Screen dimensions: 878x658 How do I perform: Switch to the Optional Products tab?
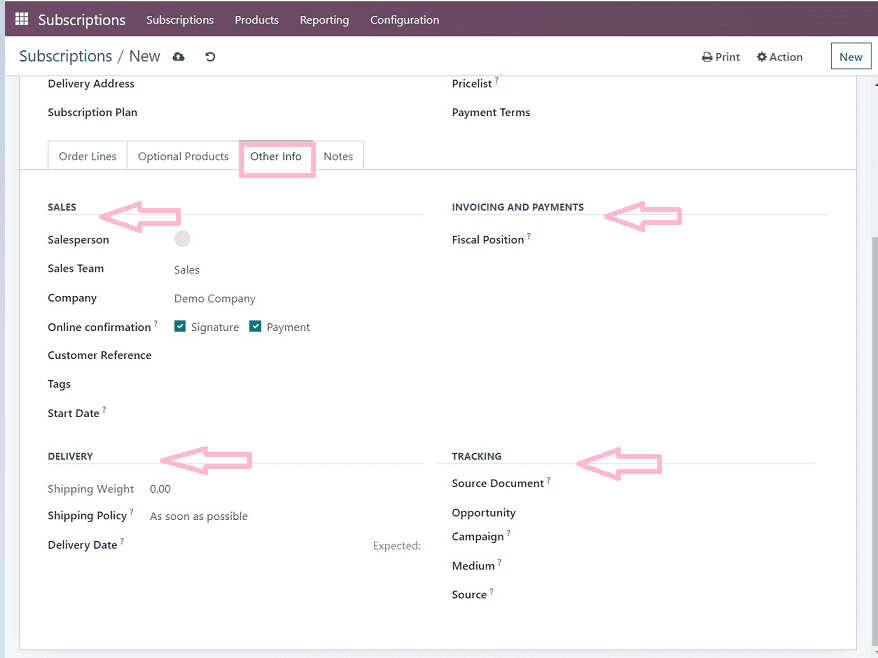[183, 156]
